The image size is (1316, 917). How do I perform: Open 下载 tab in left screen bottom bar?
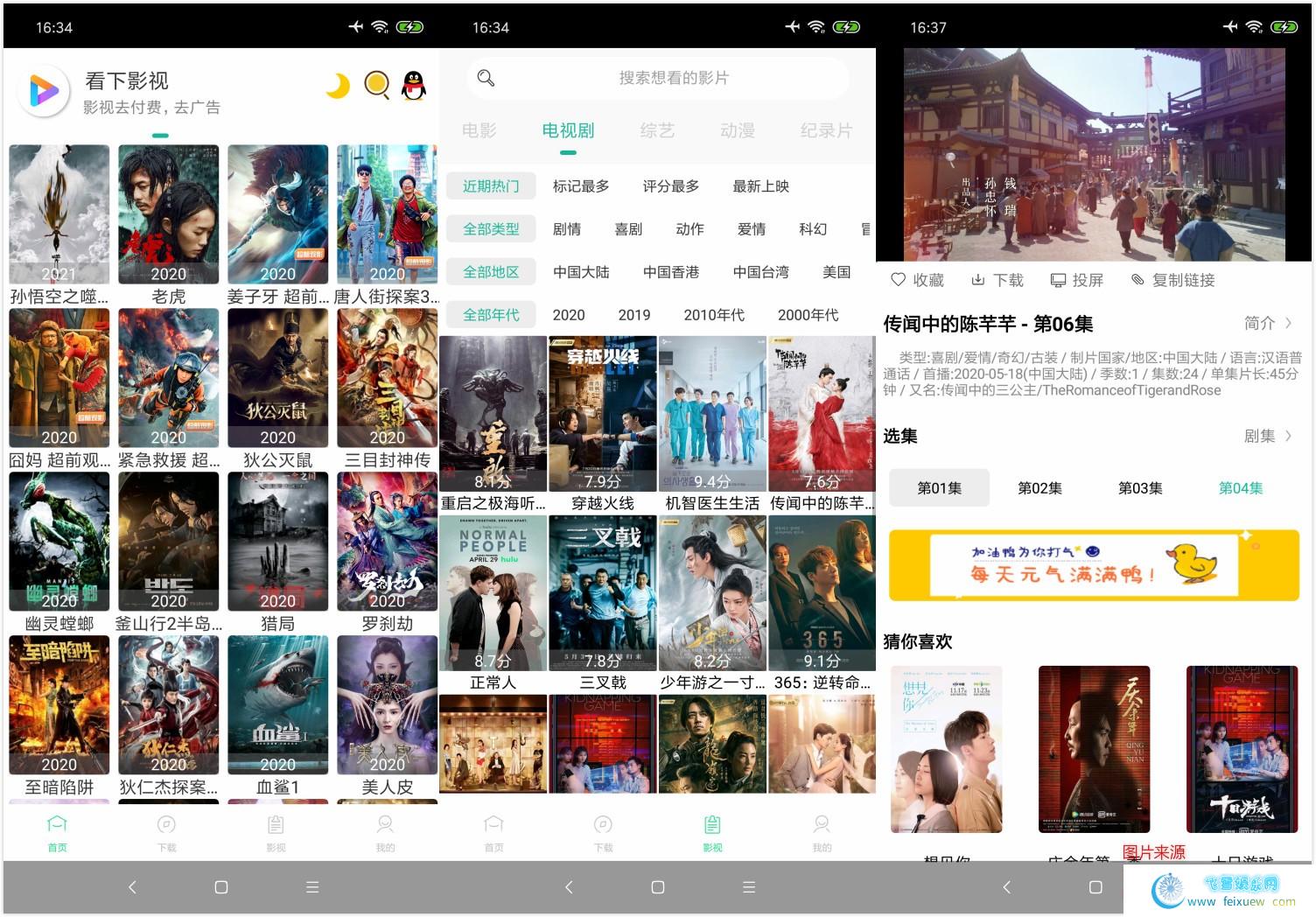tap(166, 833)
